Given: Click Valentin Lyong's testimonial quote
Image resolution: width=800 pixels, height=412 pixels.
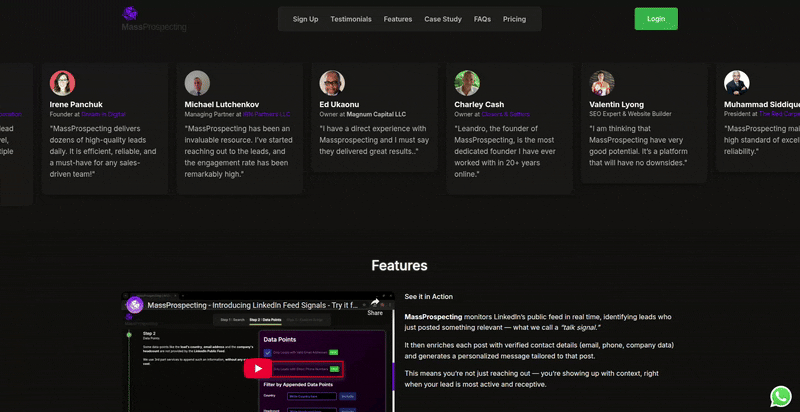Looking at the screenshot, I should [x=638, y=146].
